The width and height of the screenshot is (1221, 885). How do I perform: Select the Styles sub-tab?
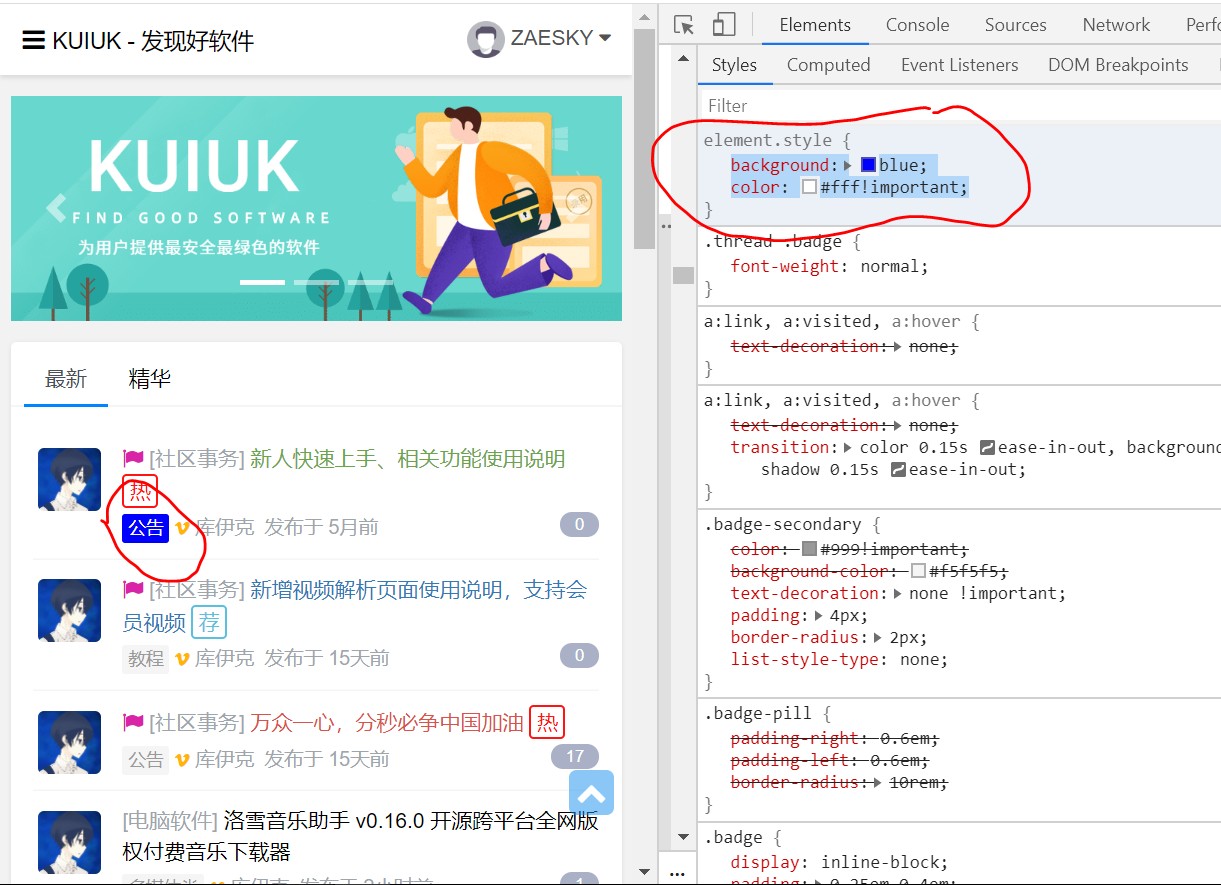coord(734,65)
